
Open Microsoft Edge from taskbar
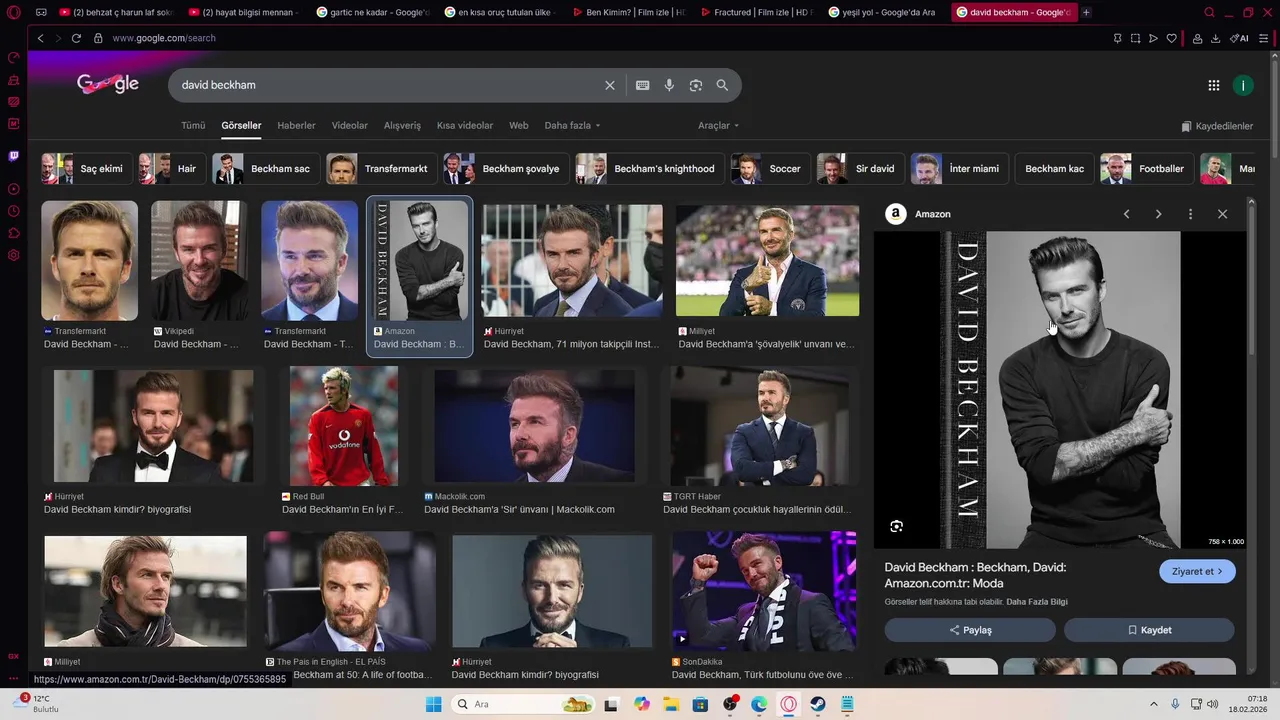point(759,704)
